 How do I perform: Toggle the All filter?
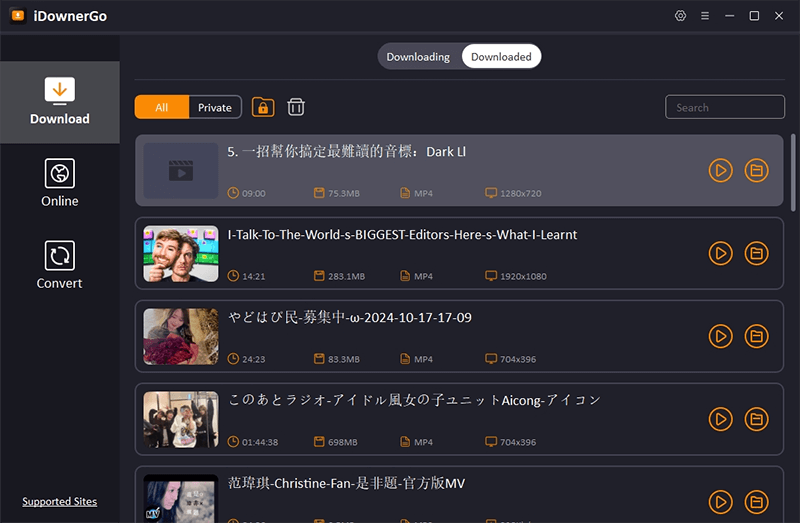162,107
